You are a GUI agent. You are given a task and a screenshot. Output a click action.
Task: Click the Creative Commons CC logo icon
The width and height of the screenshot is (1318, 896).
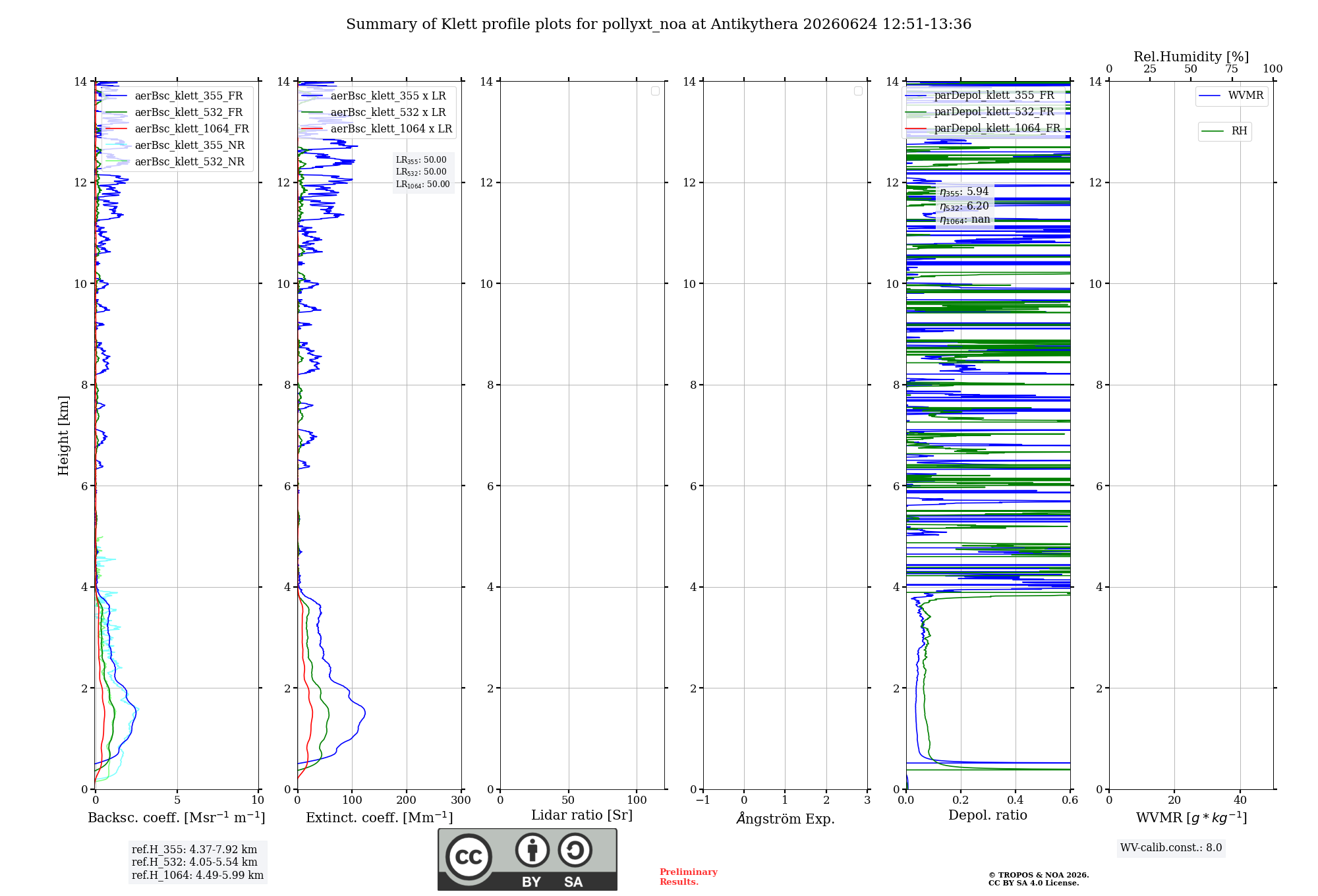click(x=469, y=856)
